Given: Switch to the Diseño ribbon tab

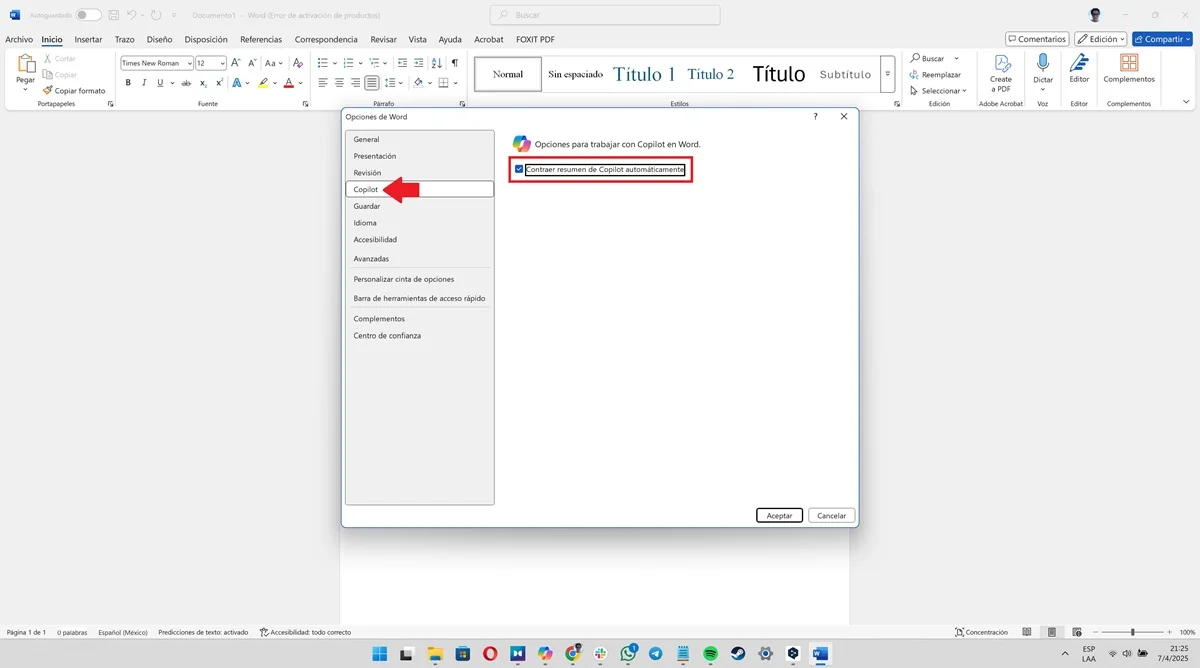Looking at the screenshot, I should (159, 39).
